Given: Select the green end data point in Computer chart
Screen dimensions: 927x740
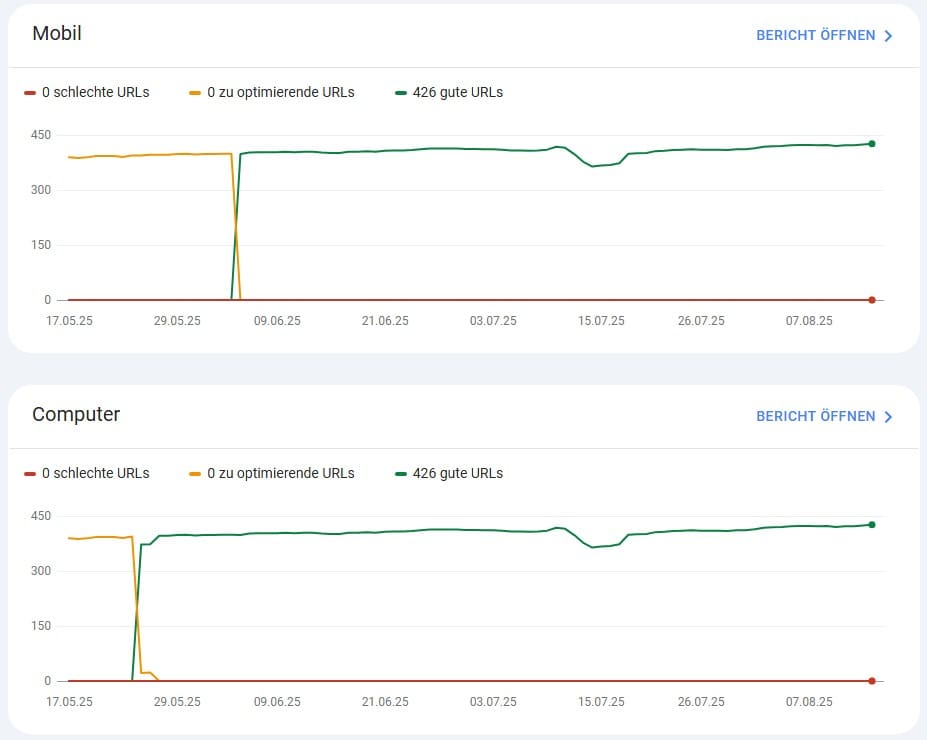Looking at the screenshot, I should (872, 525).
